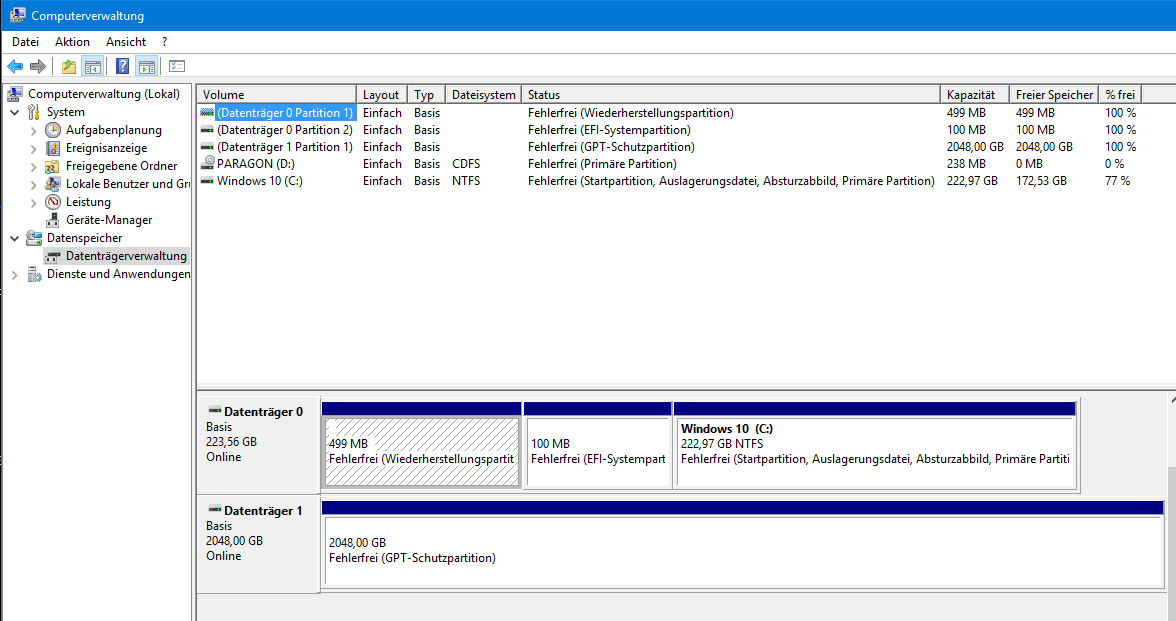This screenshot has width=1176, height=621.
Task: Toggle the action pane toolbar icon
Action: click(x=147, y=67)
